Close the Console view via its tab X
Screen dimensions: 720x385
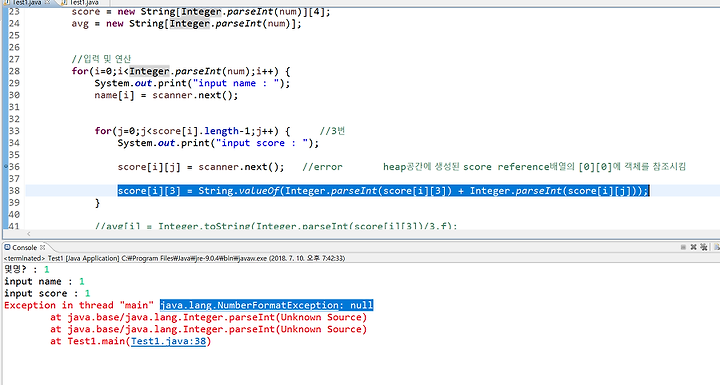click(42, 247)
